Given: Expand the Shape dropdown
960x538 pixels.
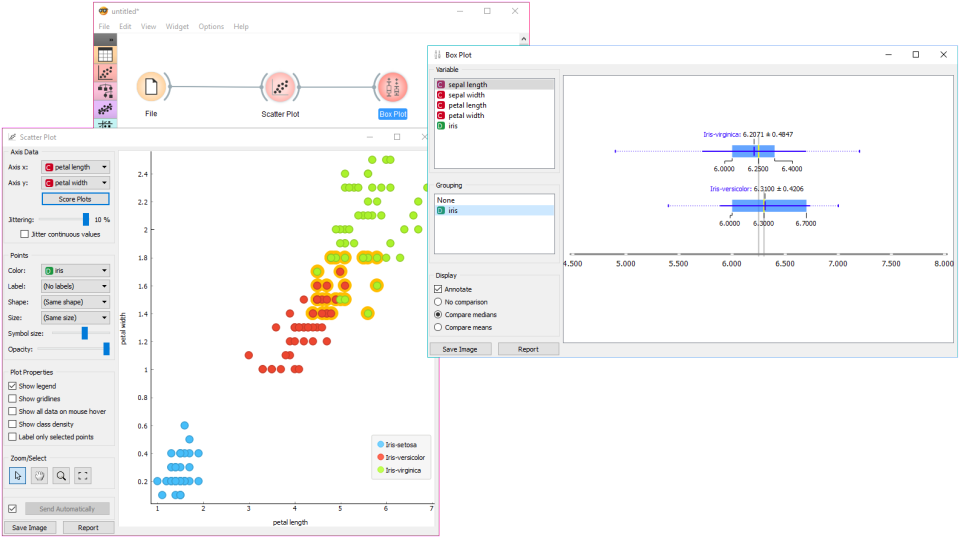Looking at the screenshot, I should pos(75,302).
